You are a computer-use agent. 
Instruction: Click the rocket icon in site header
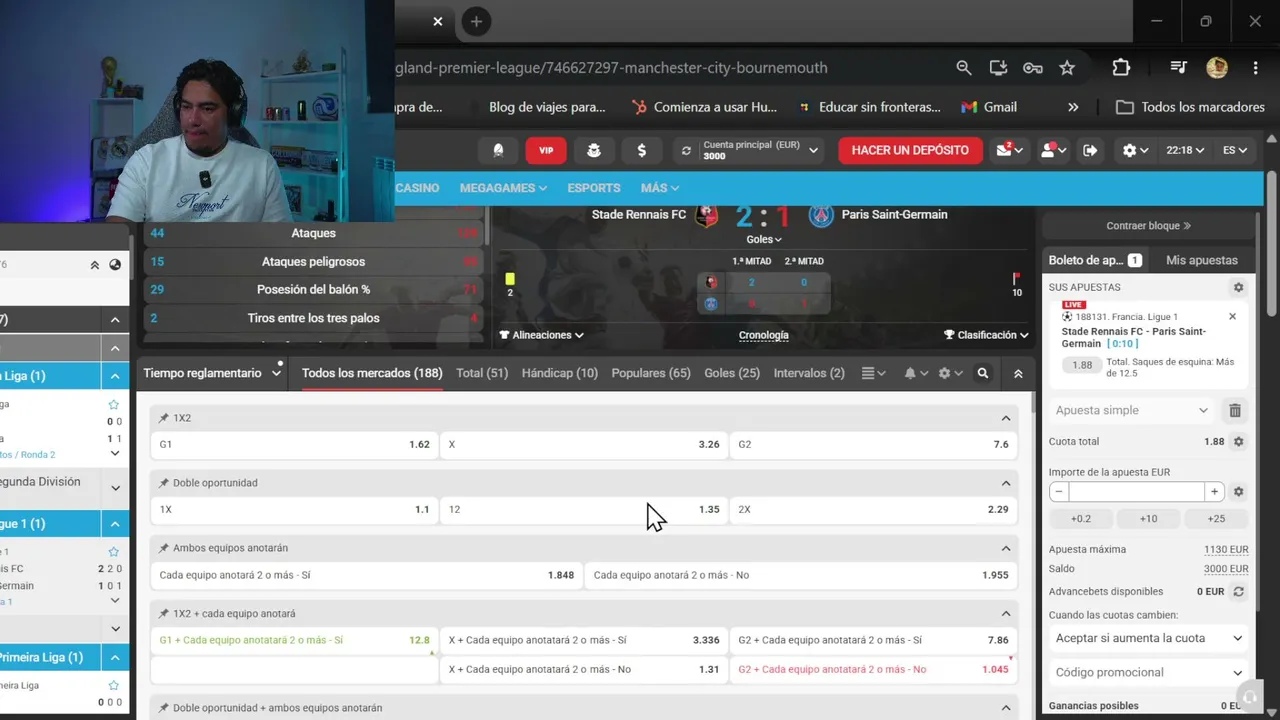498,150
